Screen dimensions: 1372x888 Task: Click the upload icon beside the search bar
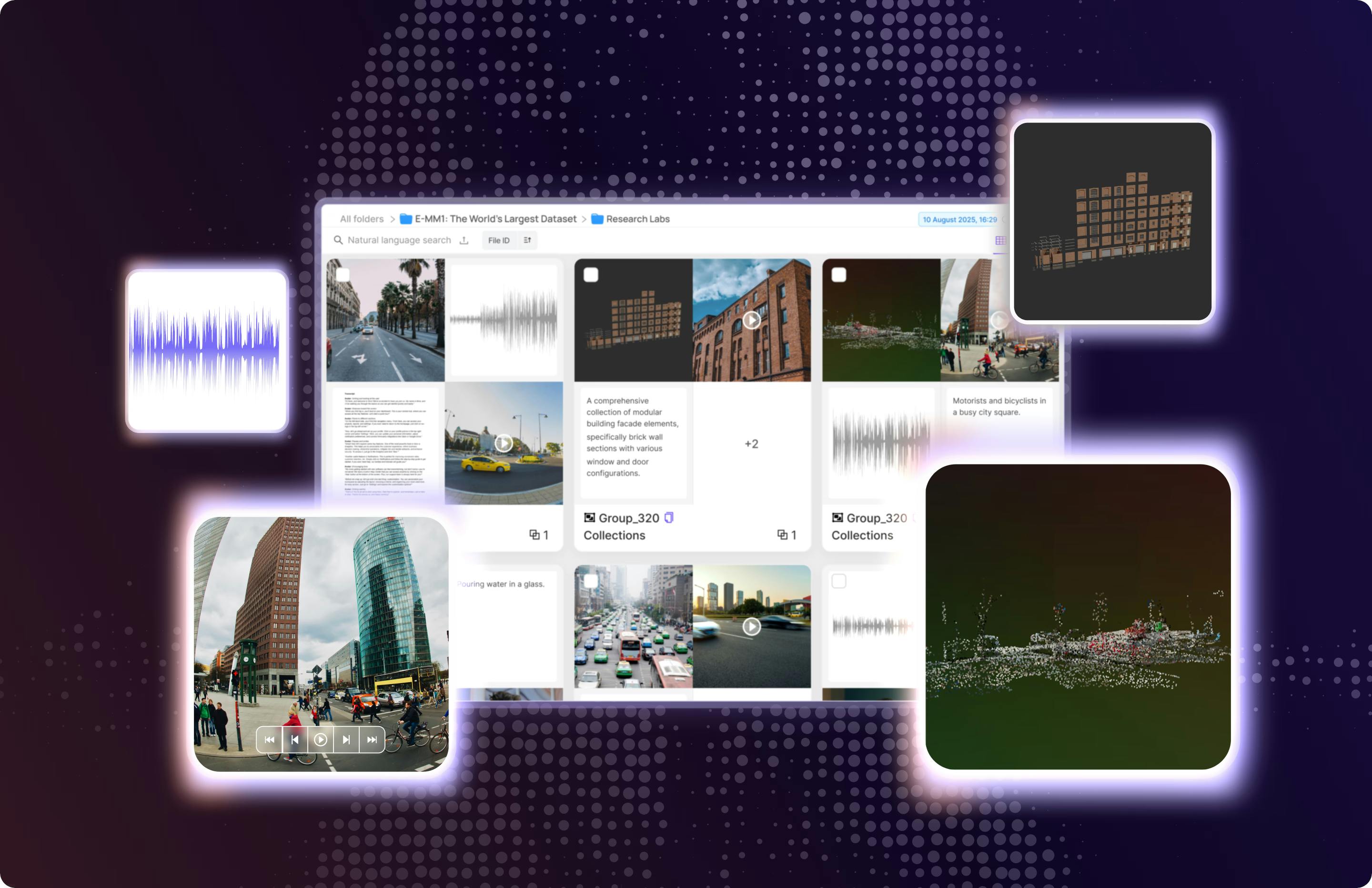coord(464,241)
